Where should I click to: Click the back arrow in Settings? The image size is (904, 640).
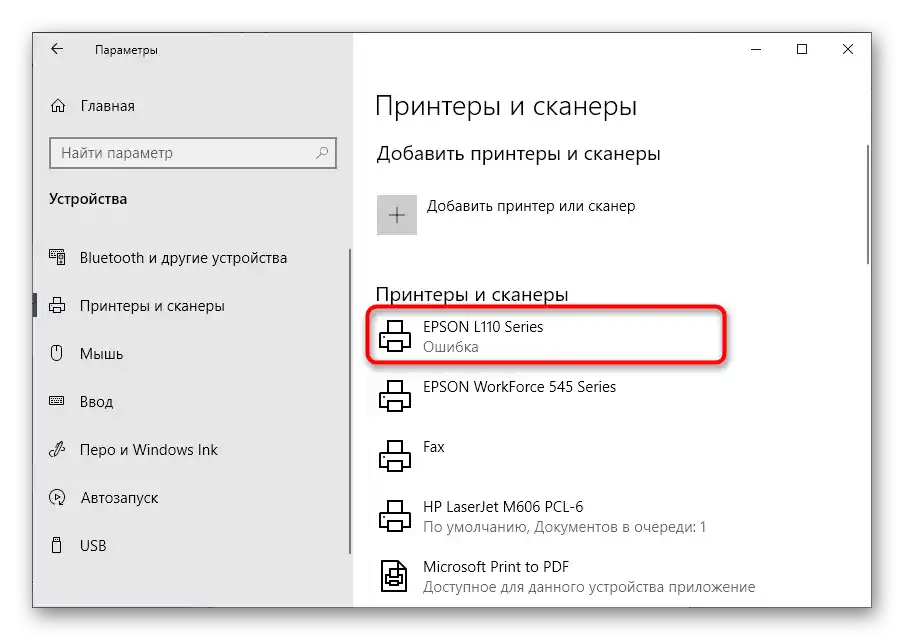coord(56,49)
